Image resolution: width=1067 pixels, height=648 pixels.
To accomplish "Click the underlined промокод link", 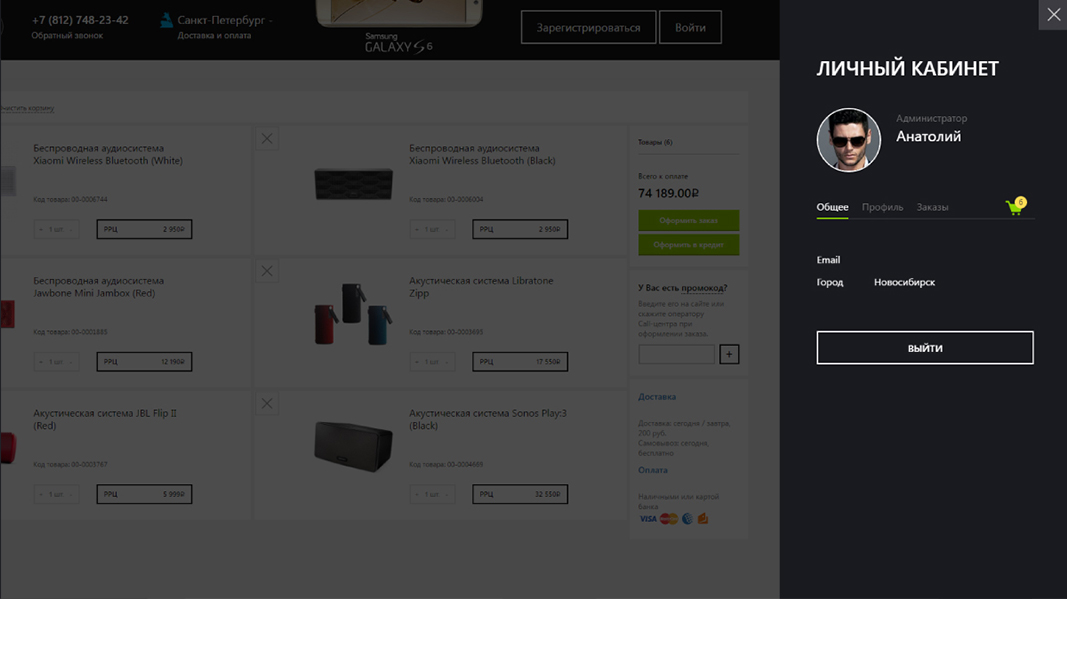I will tap(704, 288).
